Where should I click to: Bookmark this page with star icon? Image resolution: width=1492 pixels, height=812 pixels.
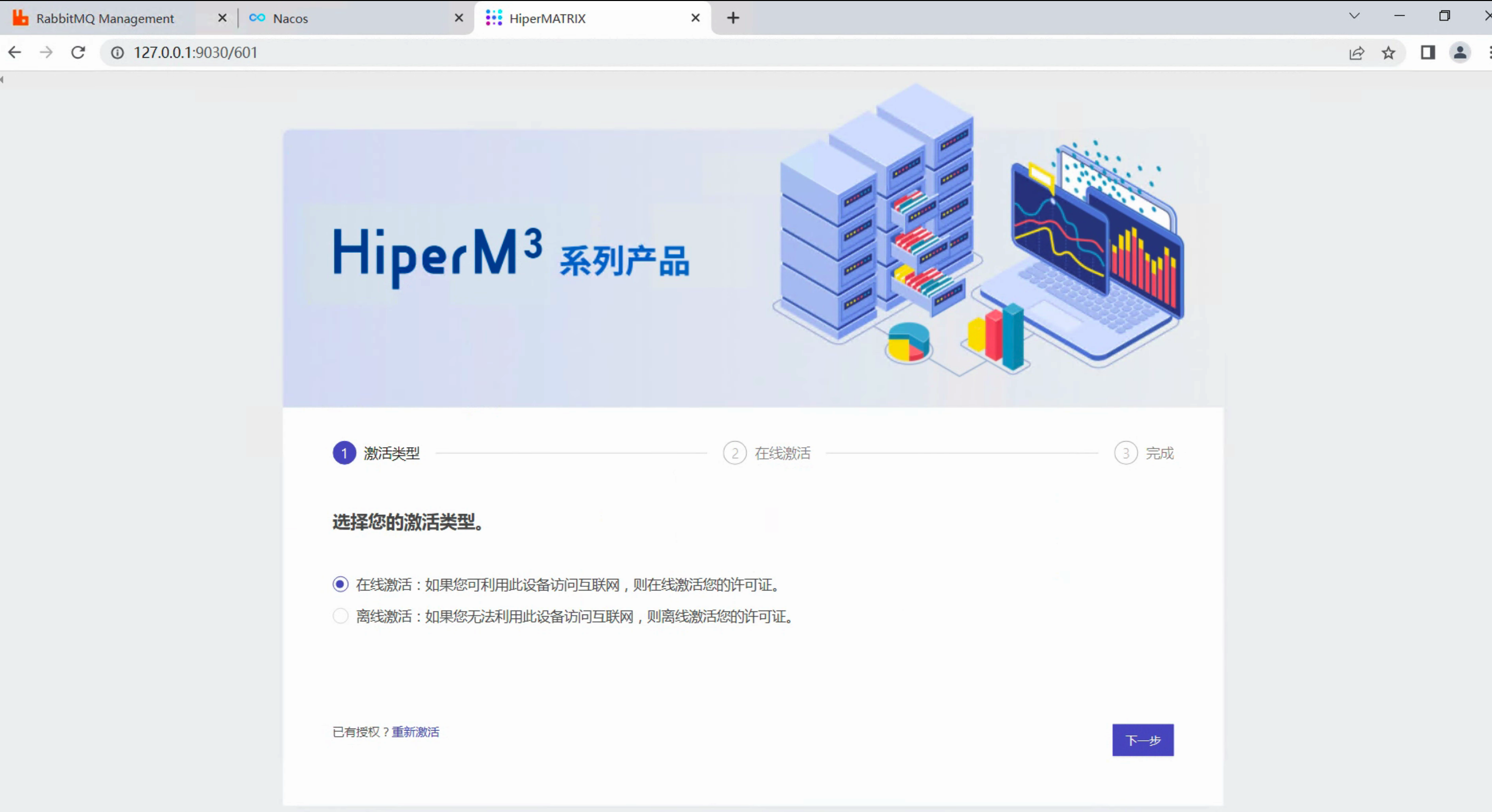(1388, 53)
